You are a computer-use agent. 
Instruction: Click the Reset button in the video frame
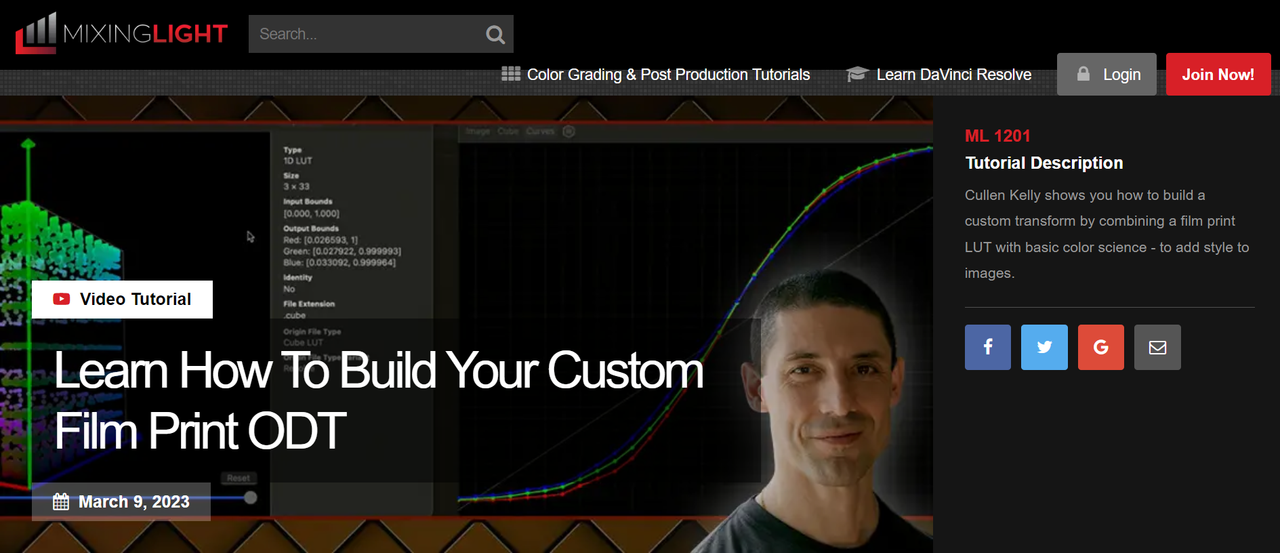pos(237,478)
